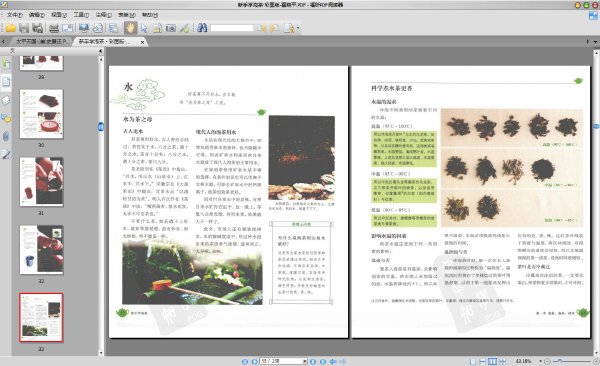Select page 30 thumbnail
The height and width of the screenshot is (366, 600).
coord(41,114)
